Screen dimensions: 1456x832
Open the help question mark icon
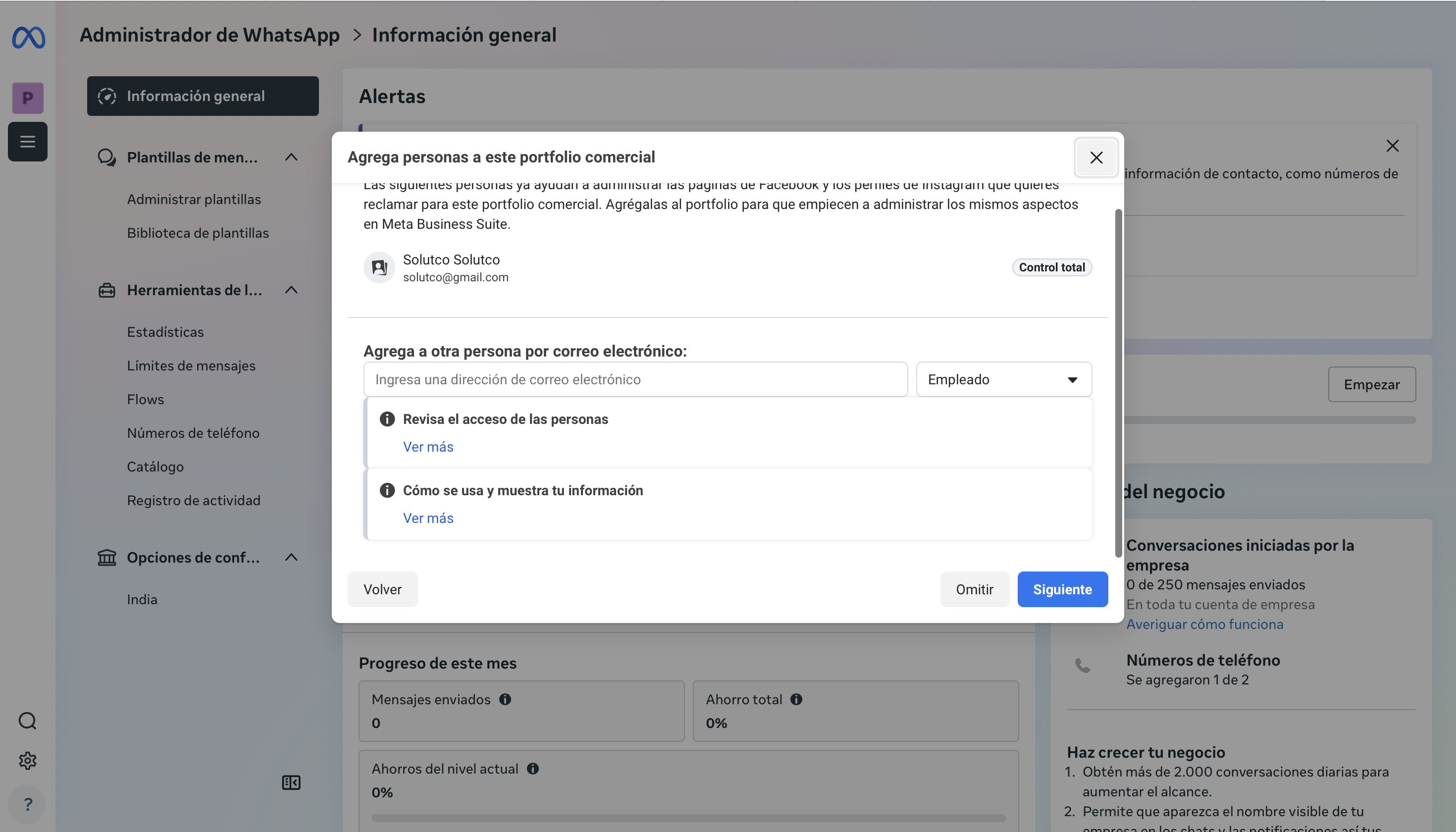[27, 804]
